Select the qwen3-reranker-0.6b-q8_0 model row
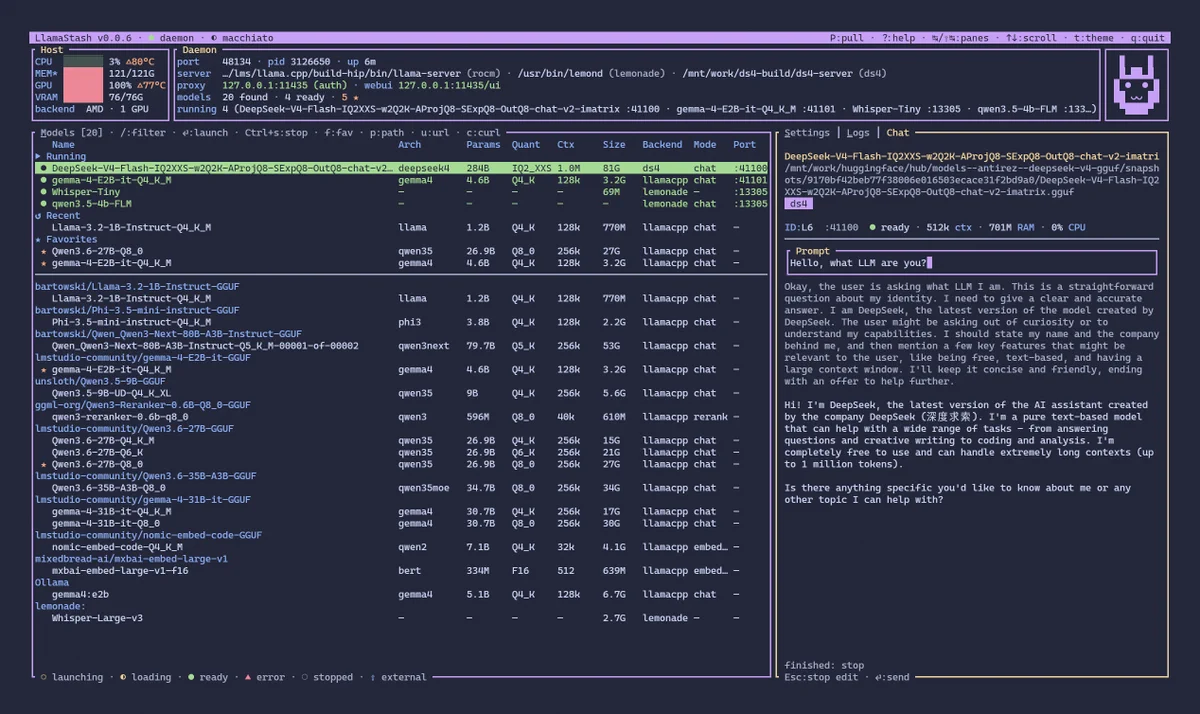Screen dimensions: 1200x714 click(403, 417)
